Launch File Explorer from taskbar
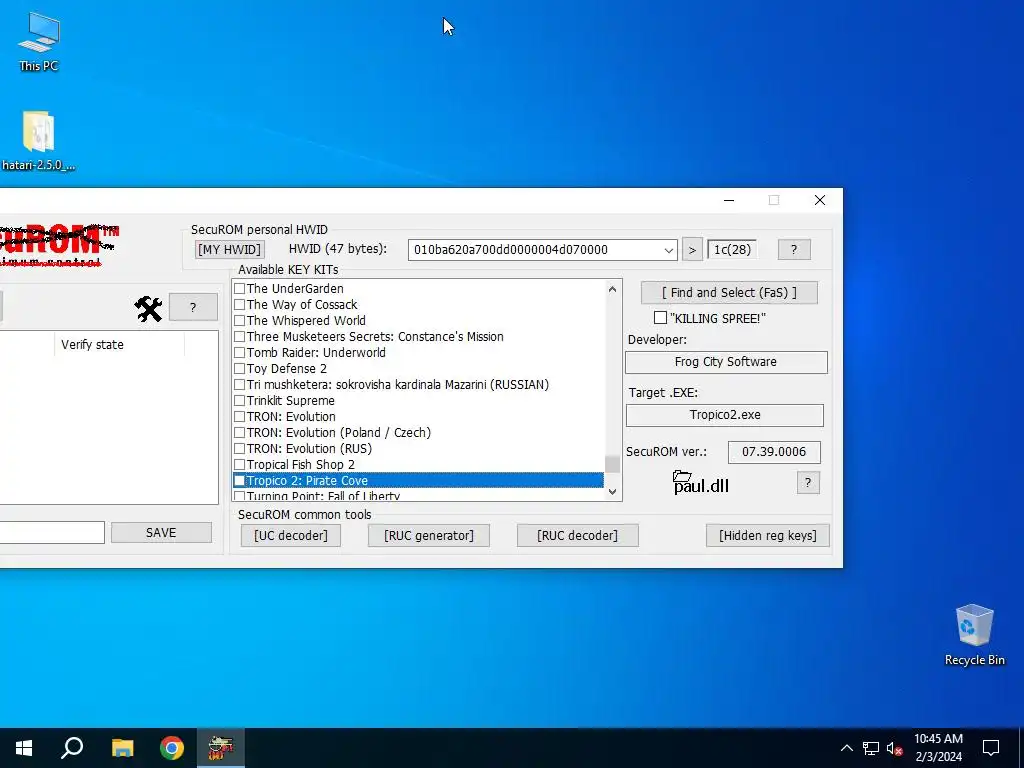Viewport: 1024px width, 768px height. coord(122,748)
